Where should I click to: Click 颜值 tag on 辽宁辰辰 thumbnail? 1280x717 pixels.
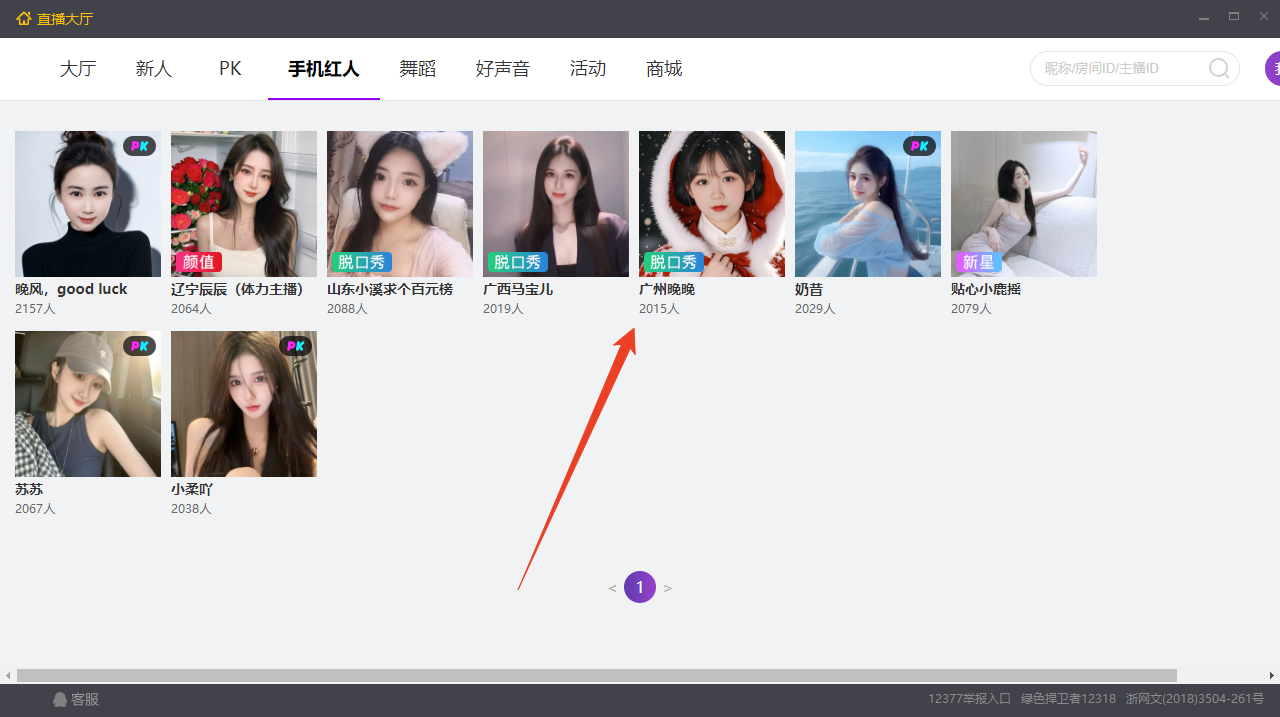click(x=197, y=262)
